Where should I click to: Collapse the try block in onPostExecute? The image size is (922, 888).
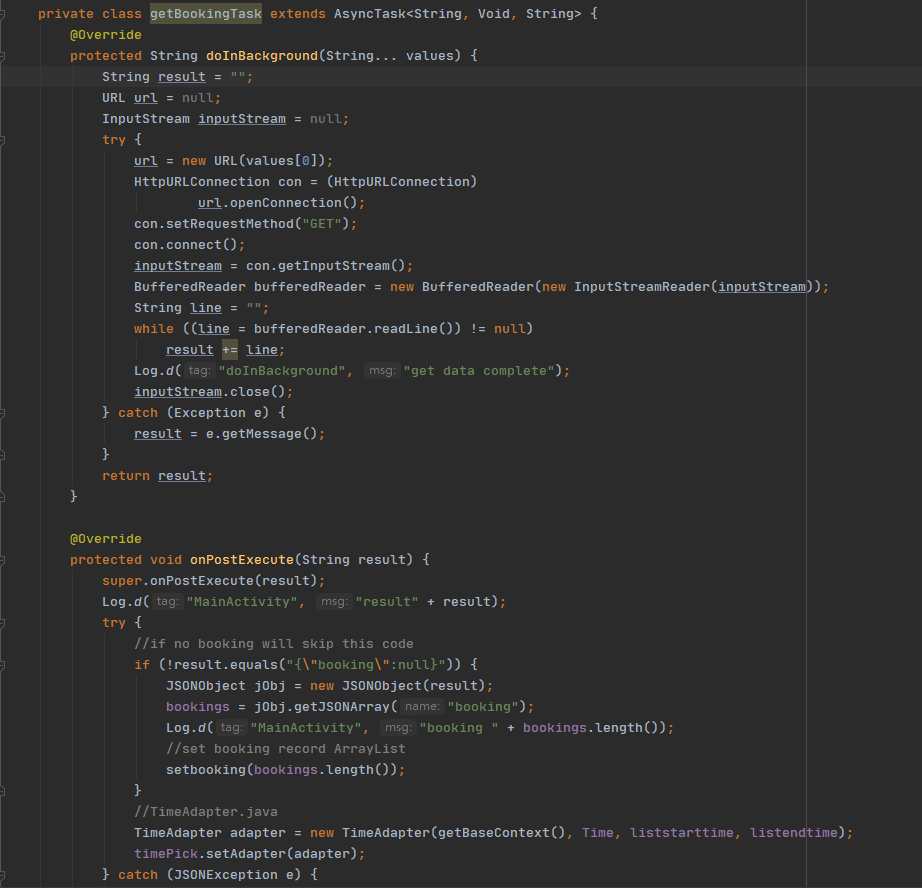[x=2, y=623]
